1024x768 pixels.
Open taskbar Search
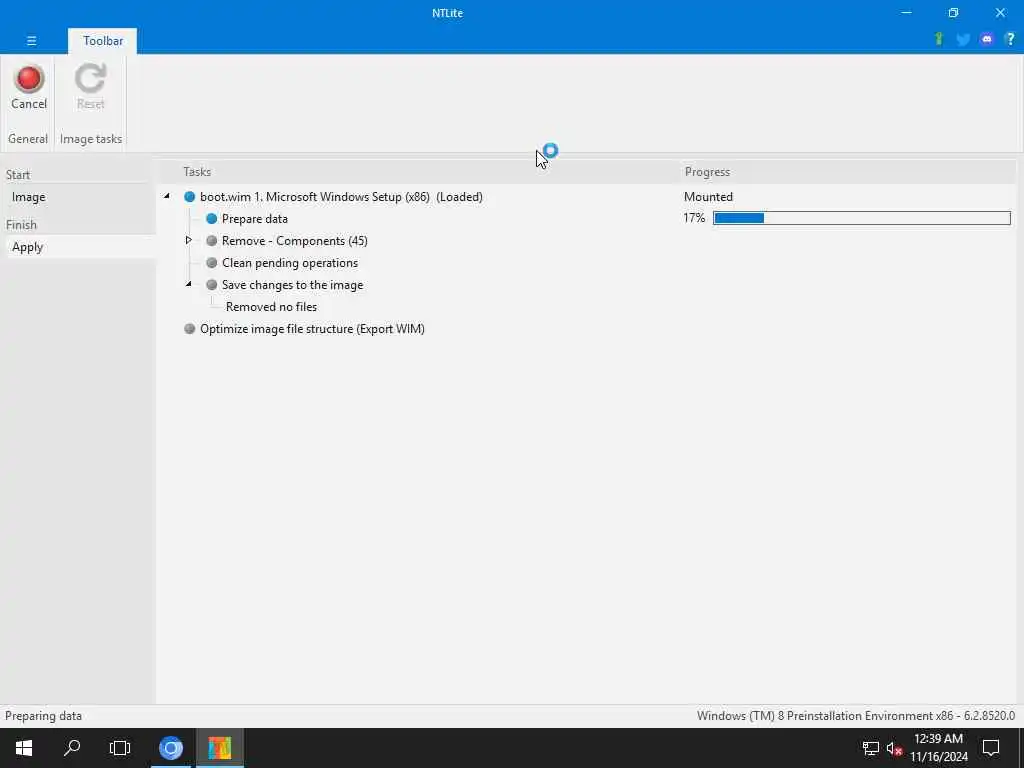(72, 748)
